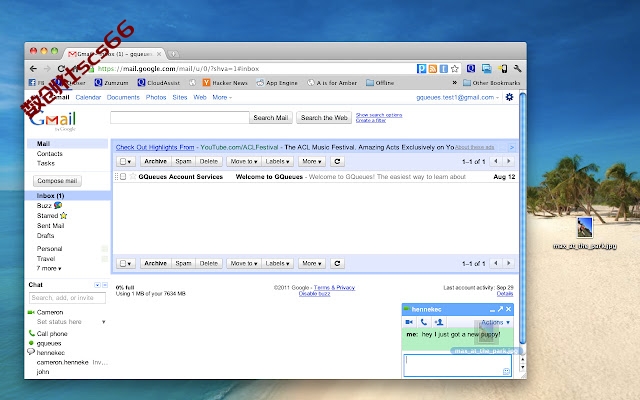The image size is (640, 400).
Task: Click the Search the Web button
Action: pos(324,118)
